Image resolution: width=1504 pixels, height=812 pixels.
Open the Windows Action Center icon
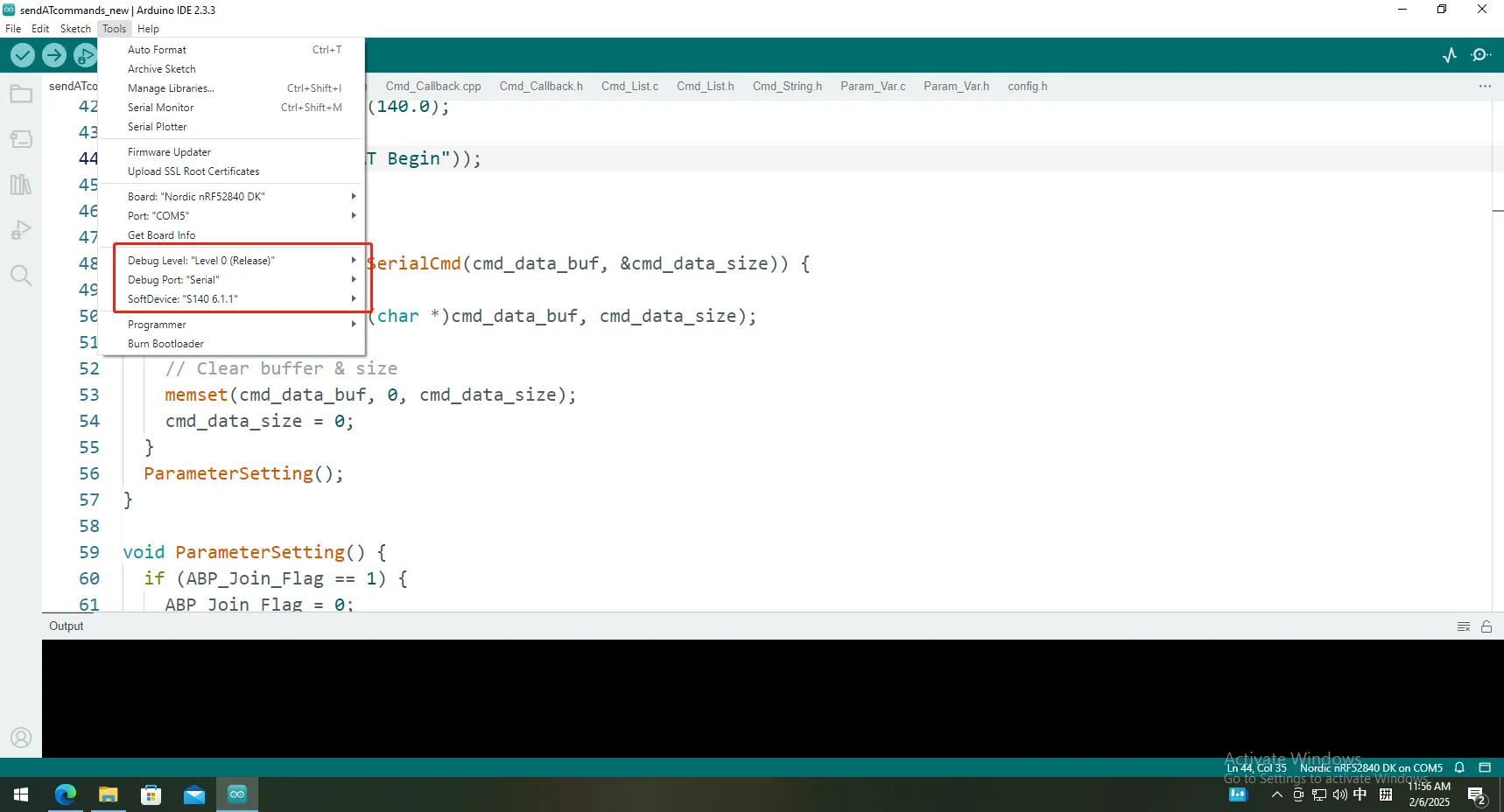[1477, 795]
